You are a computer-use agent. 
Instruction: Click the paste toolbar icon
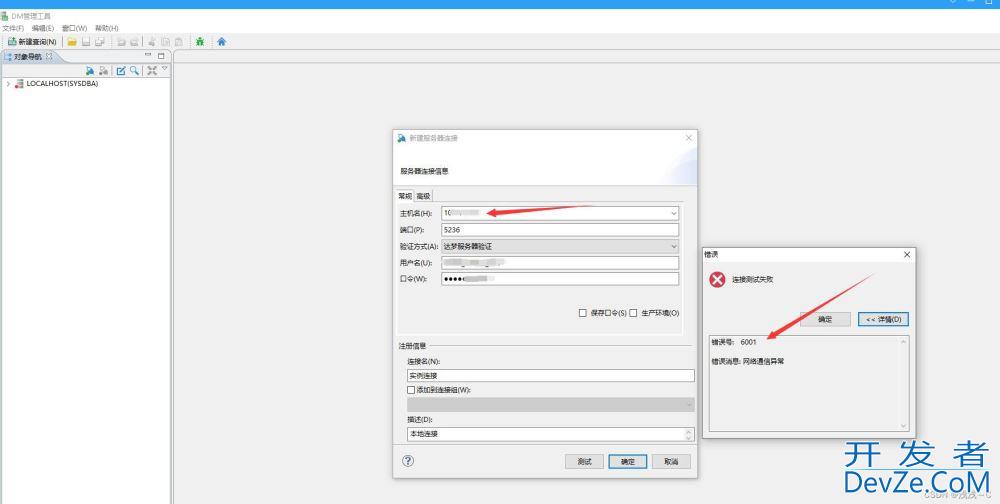point(179,42)
